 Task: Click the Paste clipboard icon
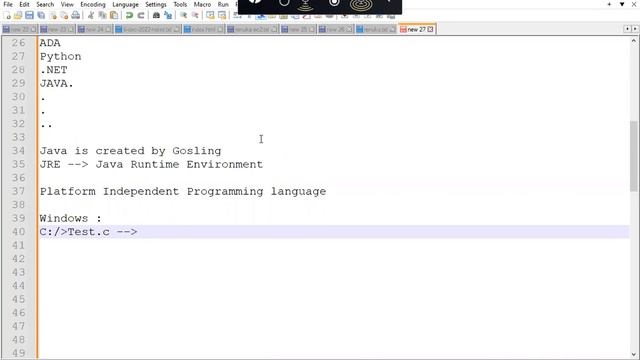click(x=114, y=16)
